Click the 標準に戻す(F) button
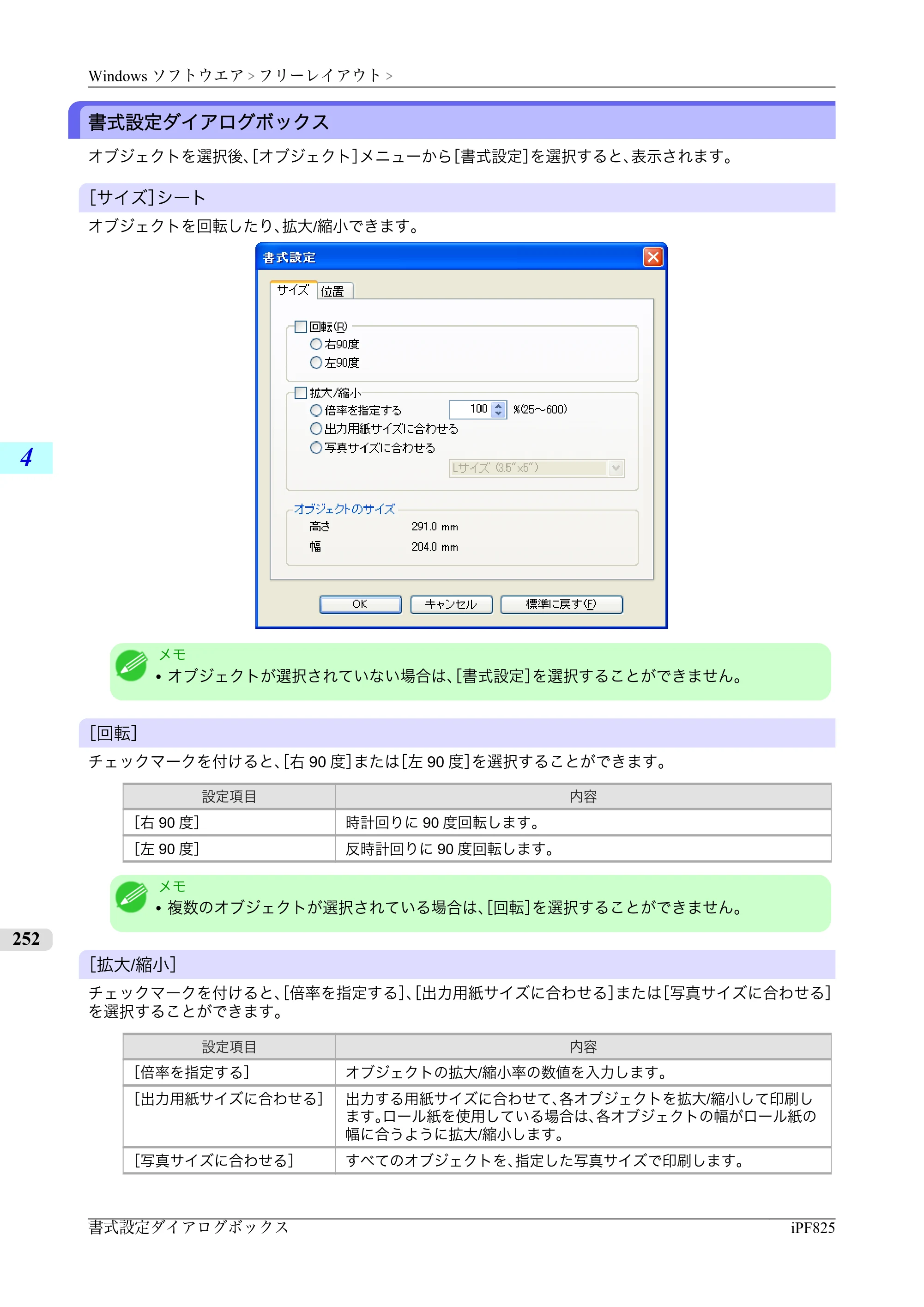 (x=561, y=604)
